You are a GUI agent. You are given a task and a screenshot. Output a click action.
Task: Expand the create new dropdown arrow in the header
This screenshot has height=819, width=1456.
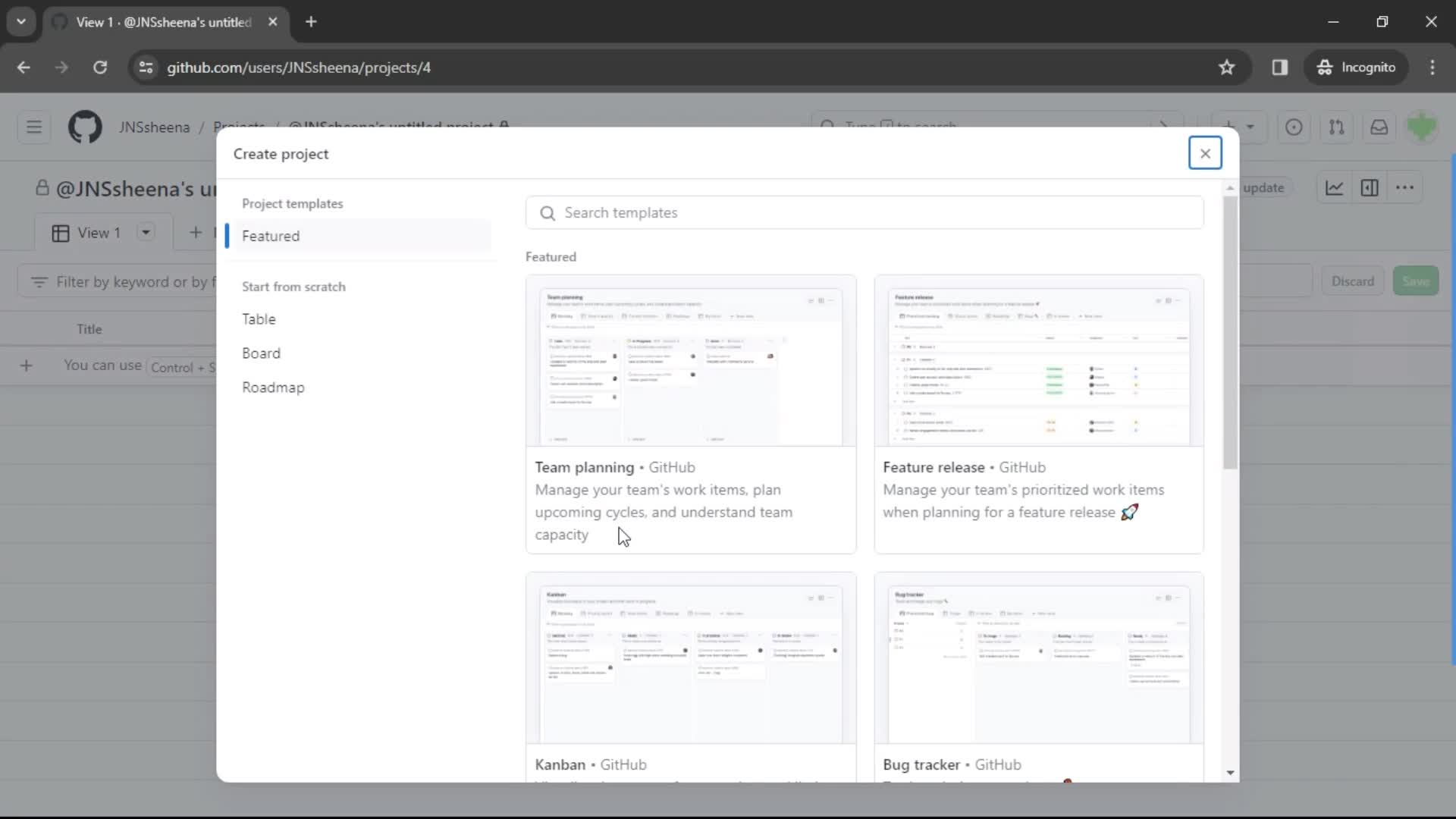[x=1250, y=127]
